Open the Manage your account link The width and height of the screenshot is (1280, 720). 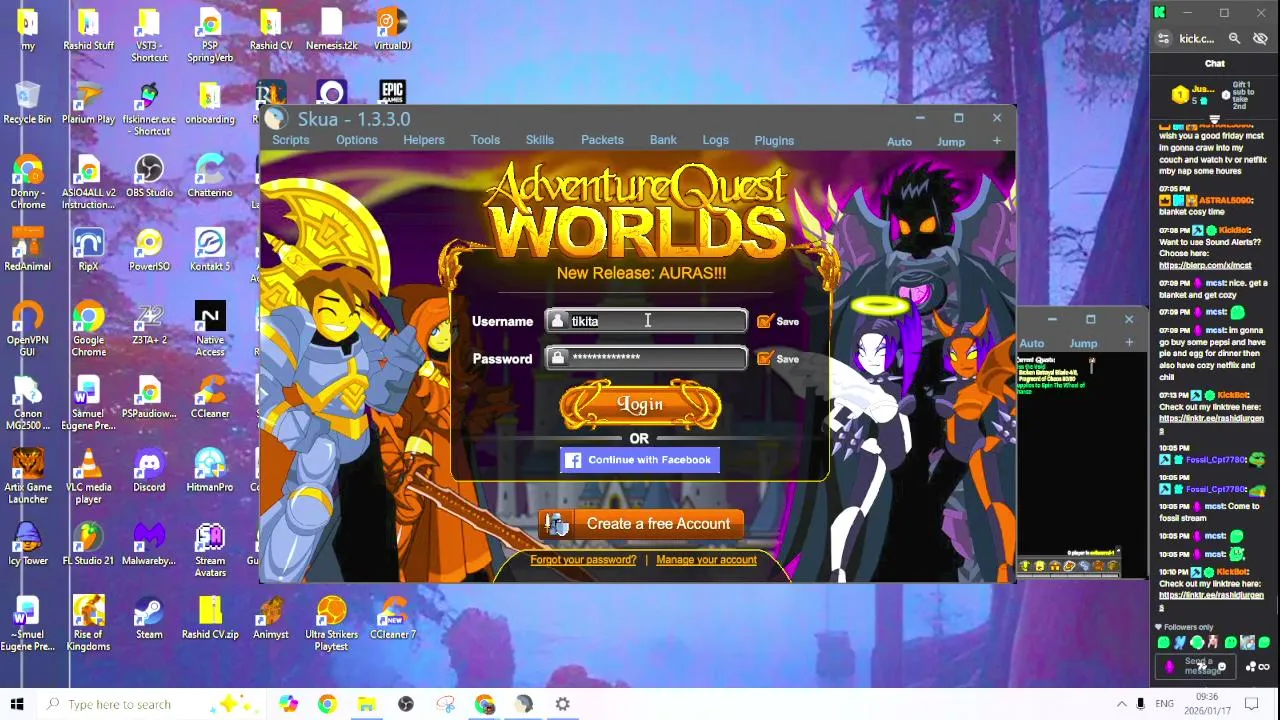point(706,560)
